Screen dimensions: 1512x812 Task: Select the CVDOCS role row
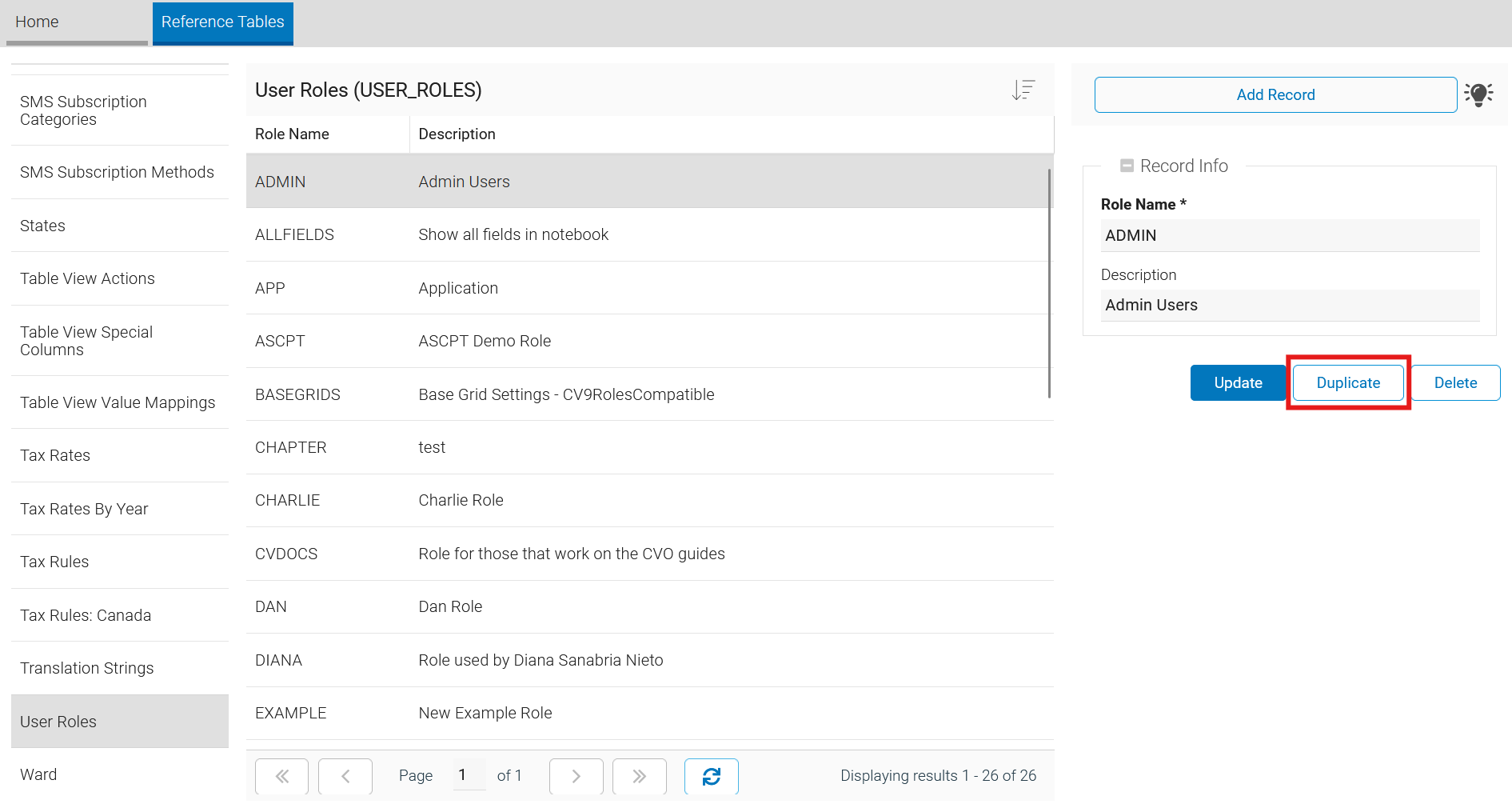click(x=650, y=554)
